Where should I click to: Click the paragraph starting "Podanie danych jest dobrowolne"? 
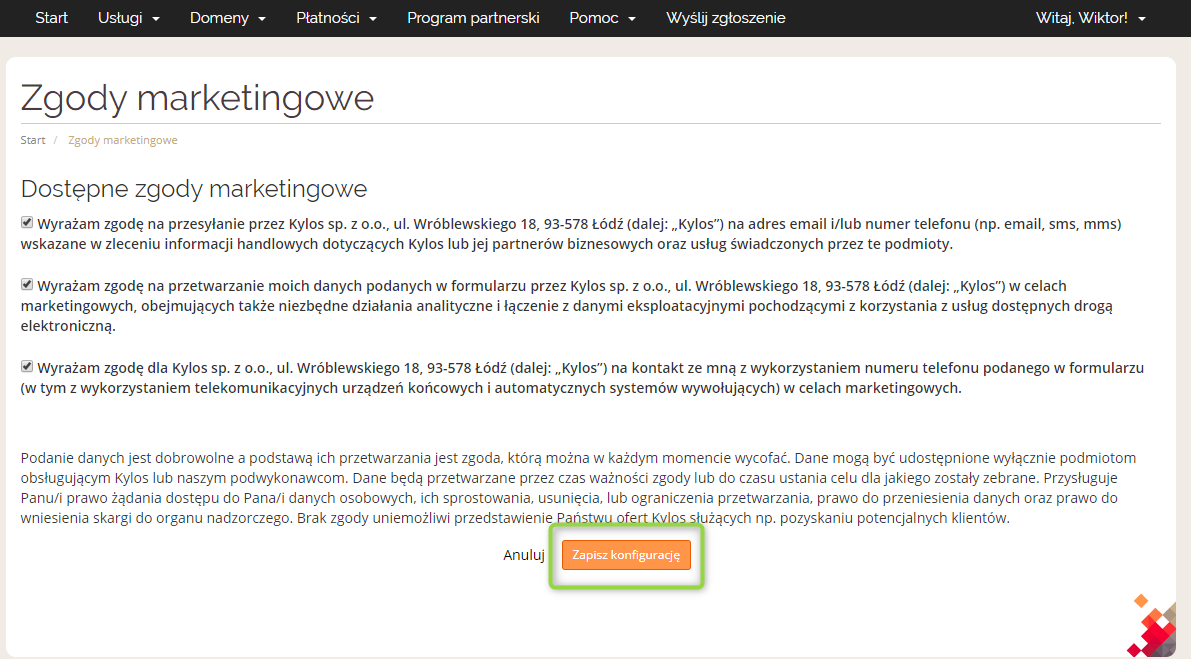[580, 488]
